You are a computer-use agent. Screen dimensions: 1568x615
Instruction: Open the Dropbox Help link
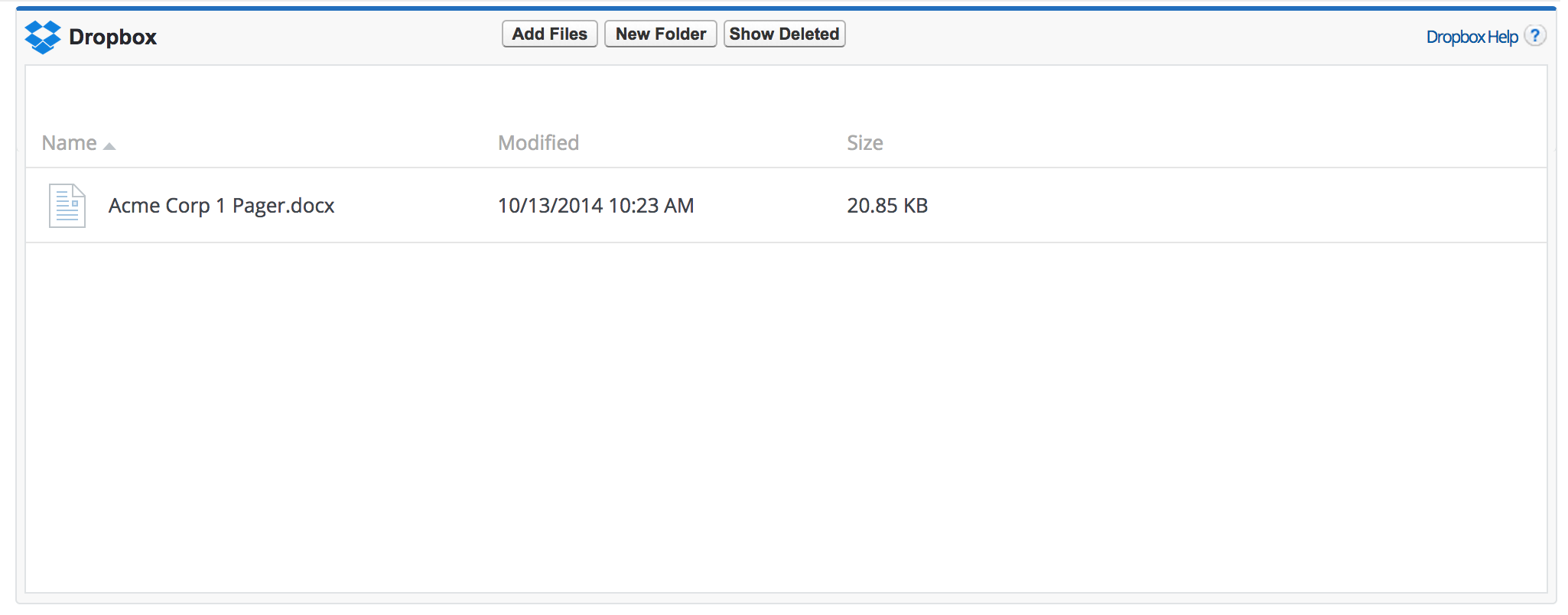pos(1472,37)
